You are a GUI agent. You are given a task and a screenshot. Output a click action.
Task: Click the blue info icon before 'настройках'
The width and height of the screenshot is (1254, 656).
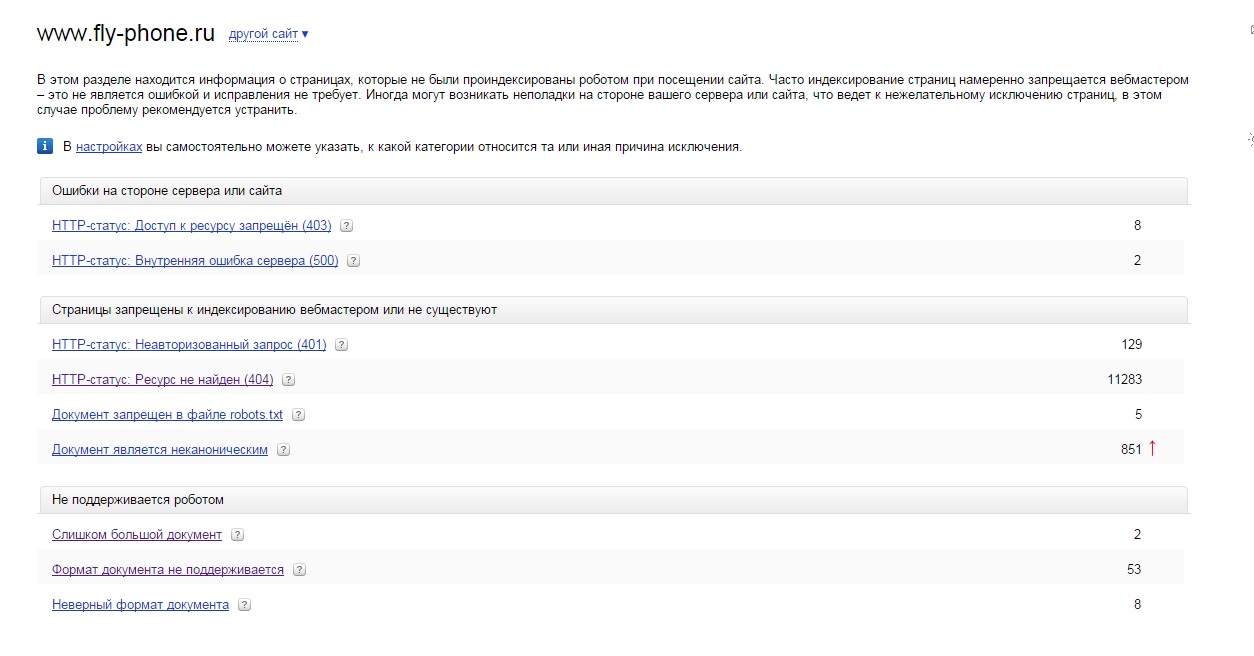(x=45, y=146)
